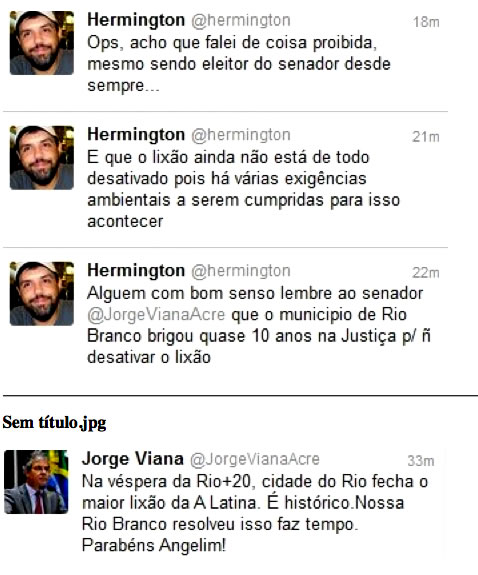Open the 22m timestamp permalink
Viewport: 478px width, 575px height.
click(x=426, y=273)
